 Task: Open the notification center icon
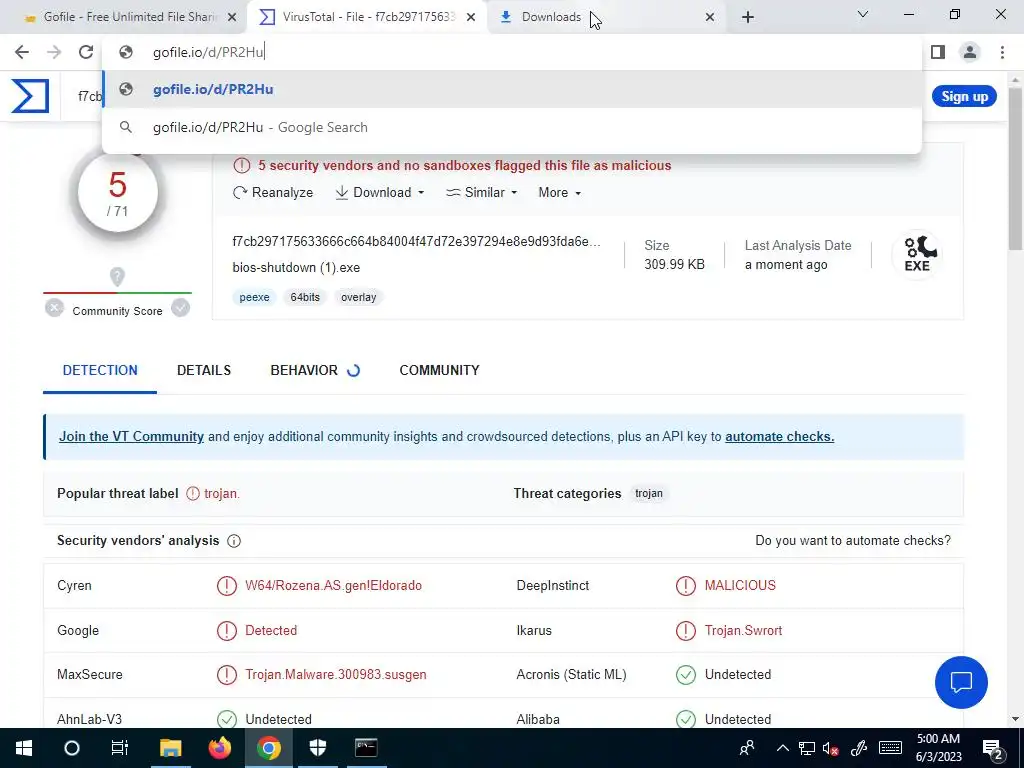tap(993, 748)
